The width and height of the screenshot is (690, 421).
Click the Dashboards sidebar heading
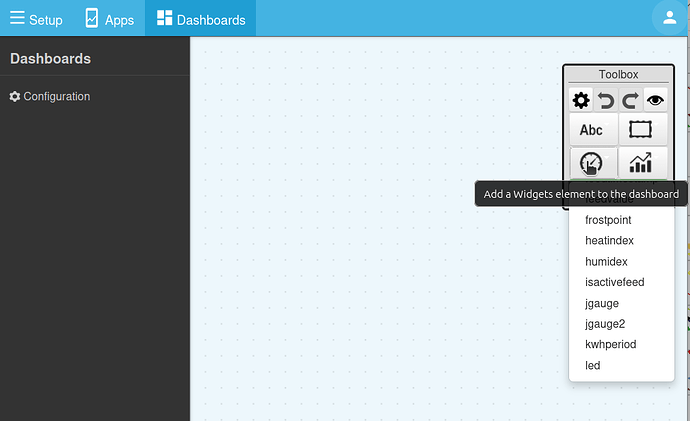(x=50, y=59)
